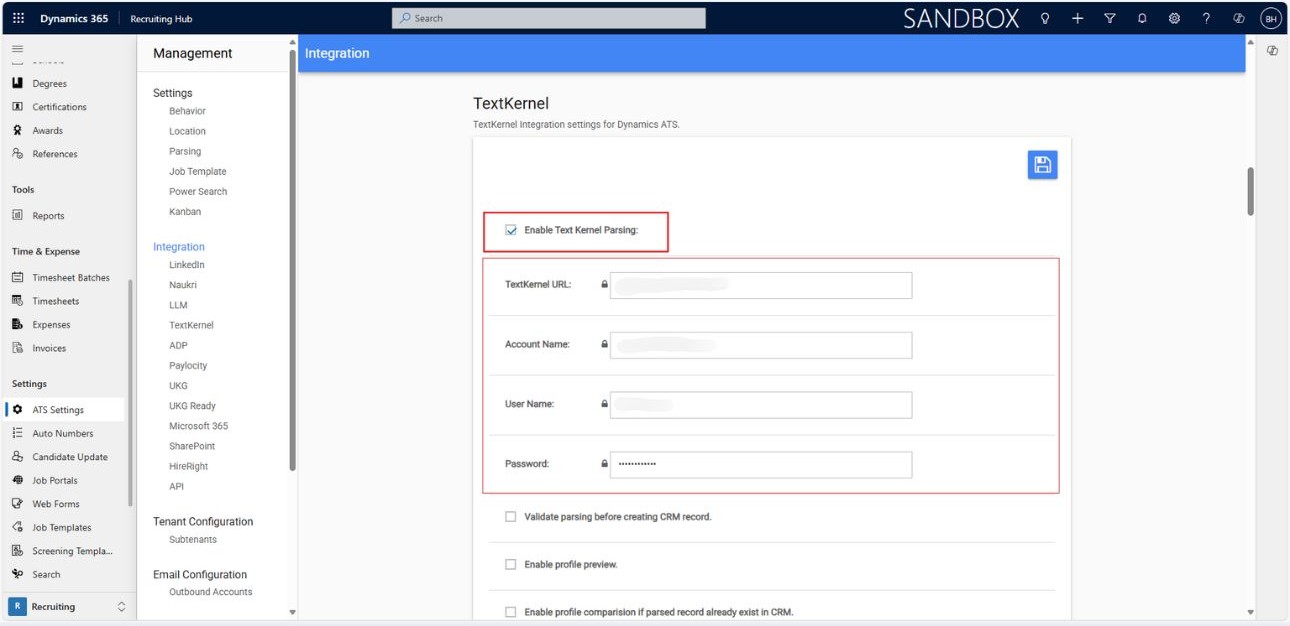
Task: Click the Invoices icon in left navigation
Action: pos(17,348)
